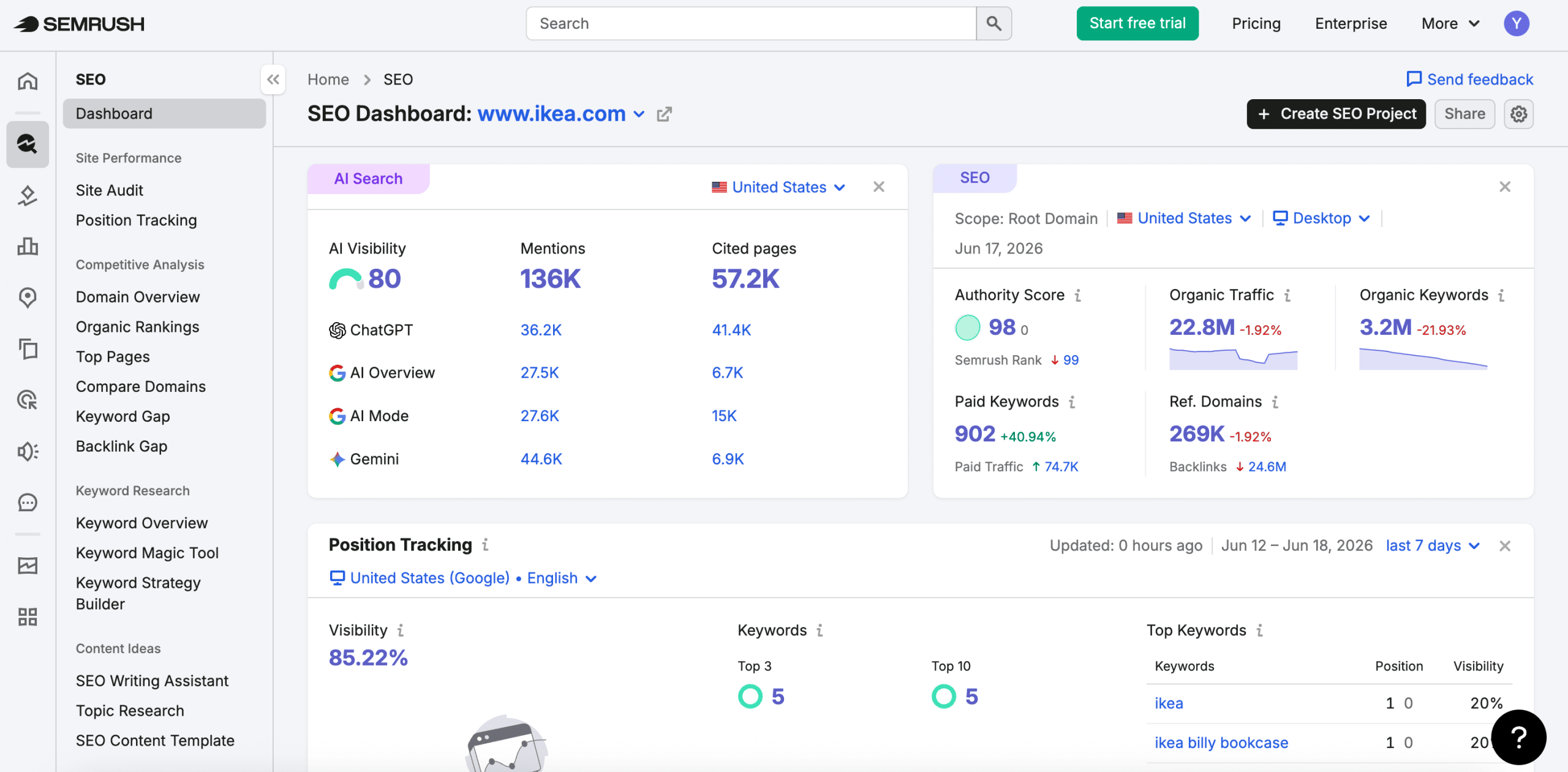Click the user avatar Y

1516,23
